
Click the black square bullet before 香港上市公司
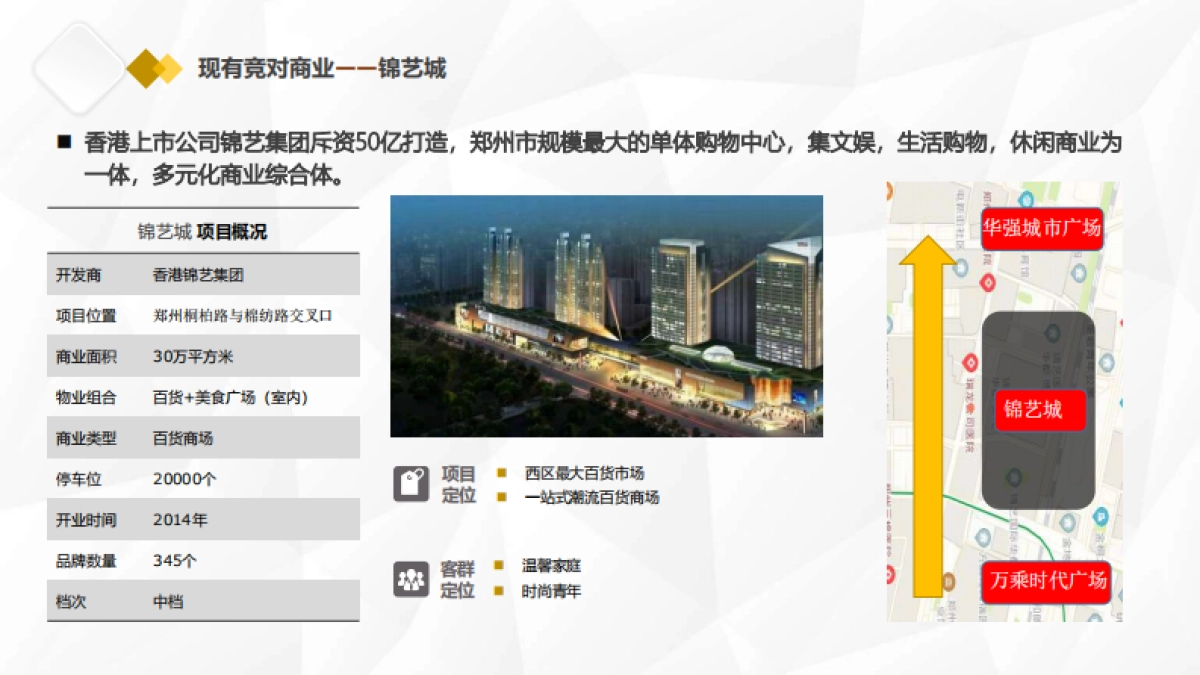[64, 140]
